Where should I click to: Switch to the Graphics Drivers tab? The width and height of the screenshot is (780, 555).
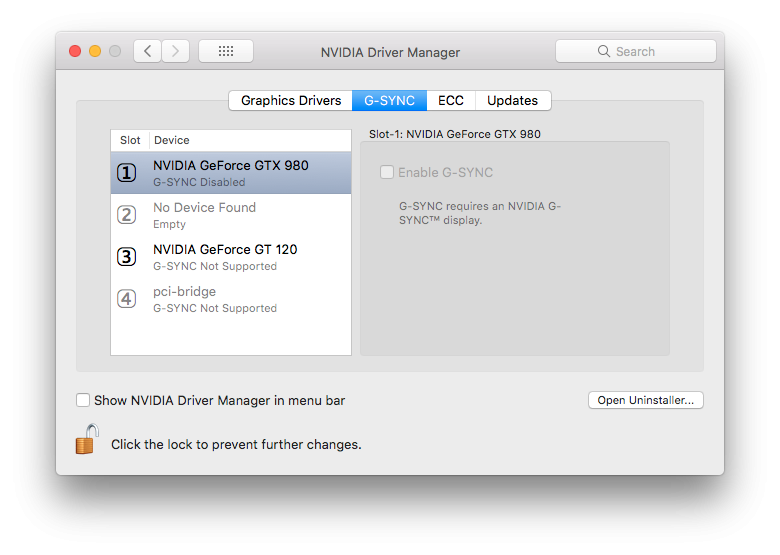pos(291,100)
